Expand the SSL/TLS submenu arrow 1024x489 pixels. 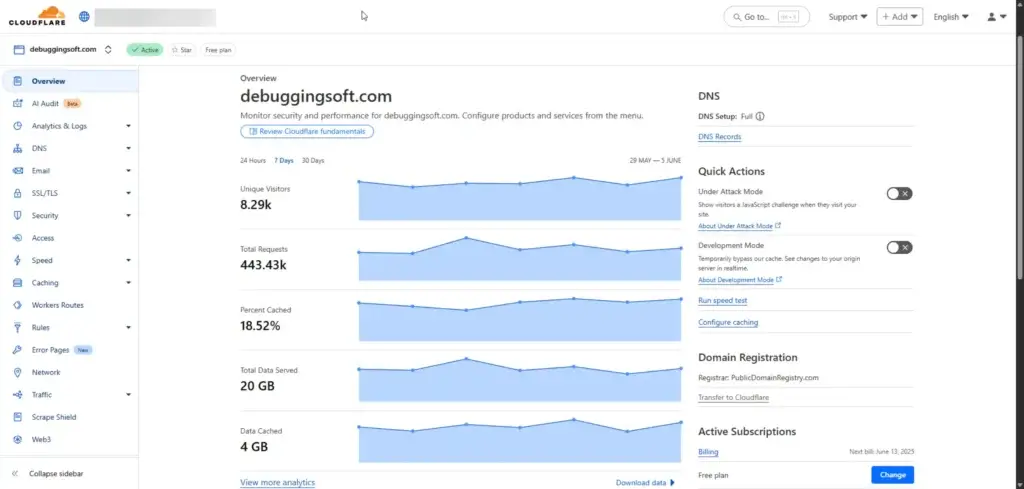129,193
